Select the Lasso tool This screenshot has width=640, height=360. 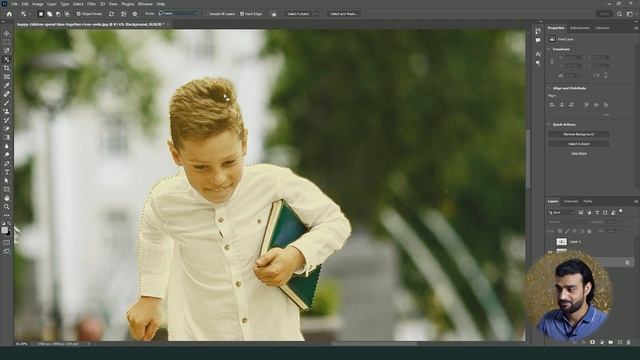coord(7,51)
